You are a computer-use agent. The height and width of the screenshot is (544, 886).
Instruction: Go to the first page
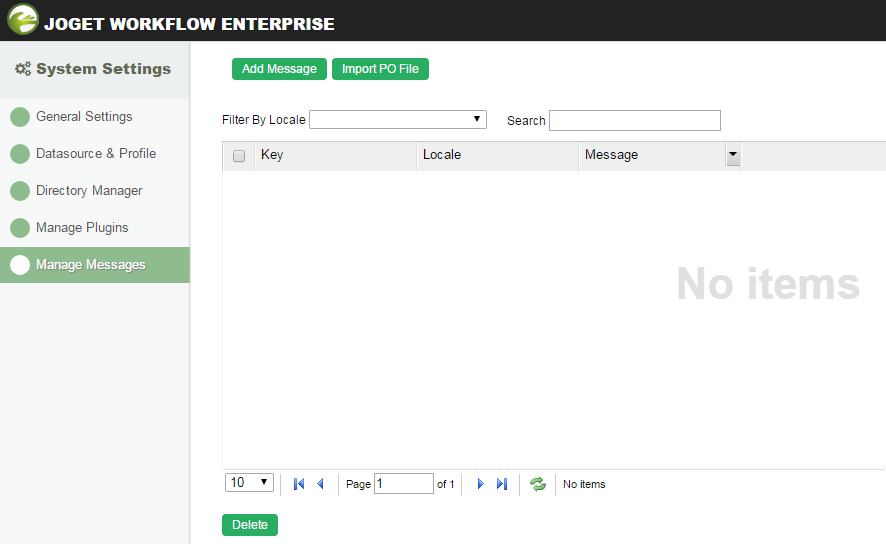click(299, 484)
